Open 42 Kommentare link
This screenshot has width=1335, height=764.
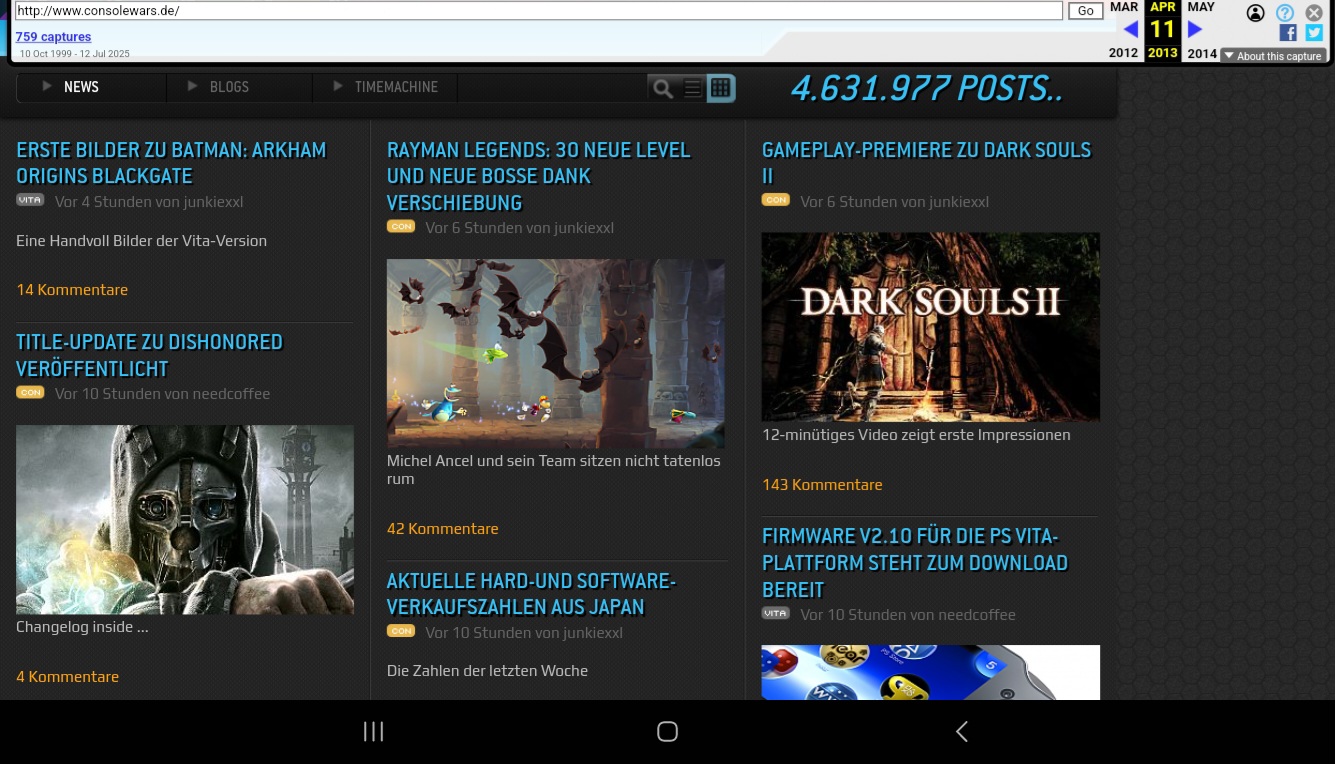click(x=442, y=529)
